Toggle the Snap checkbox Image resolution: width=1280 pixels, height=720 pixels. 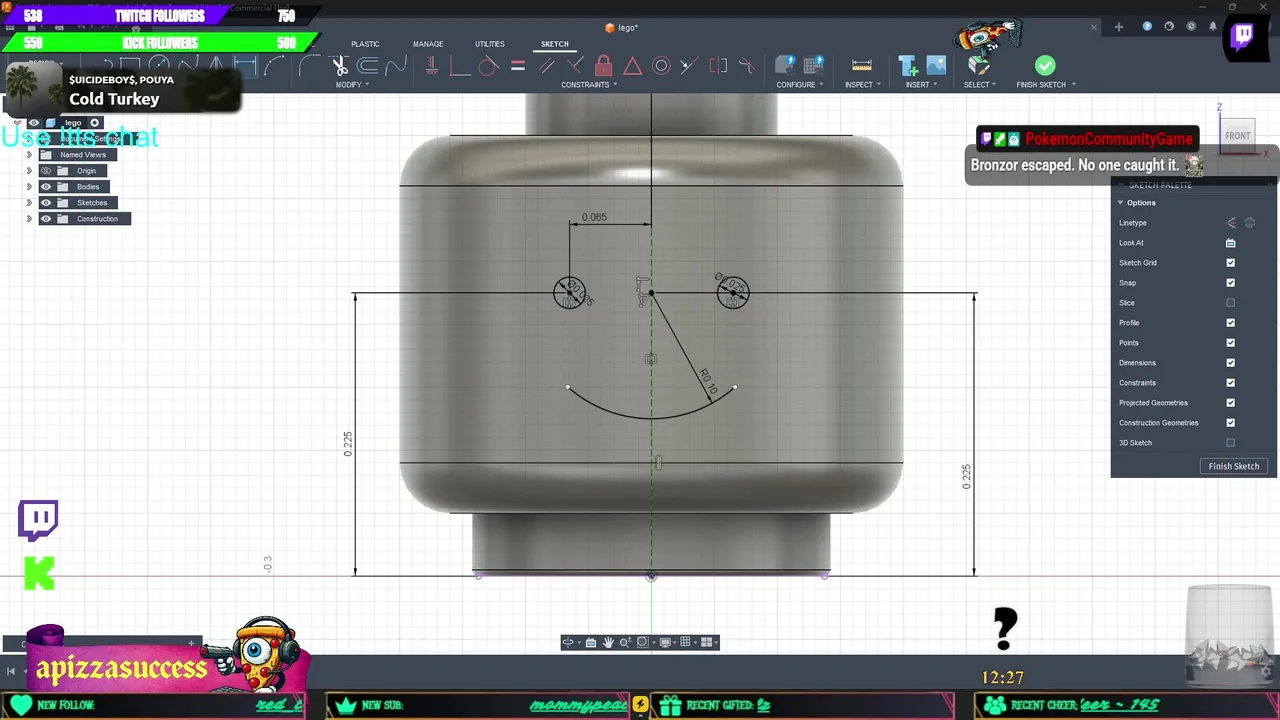pyautogui.click(x=1231, y=283)
